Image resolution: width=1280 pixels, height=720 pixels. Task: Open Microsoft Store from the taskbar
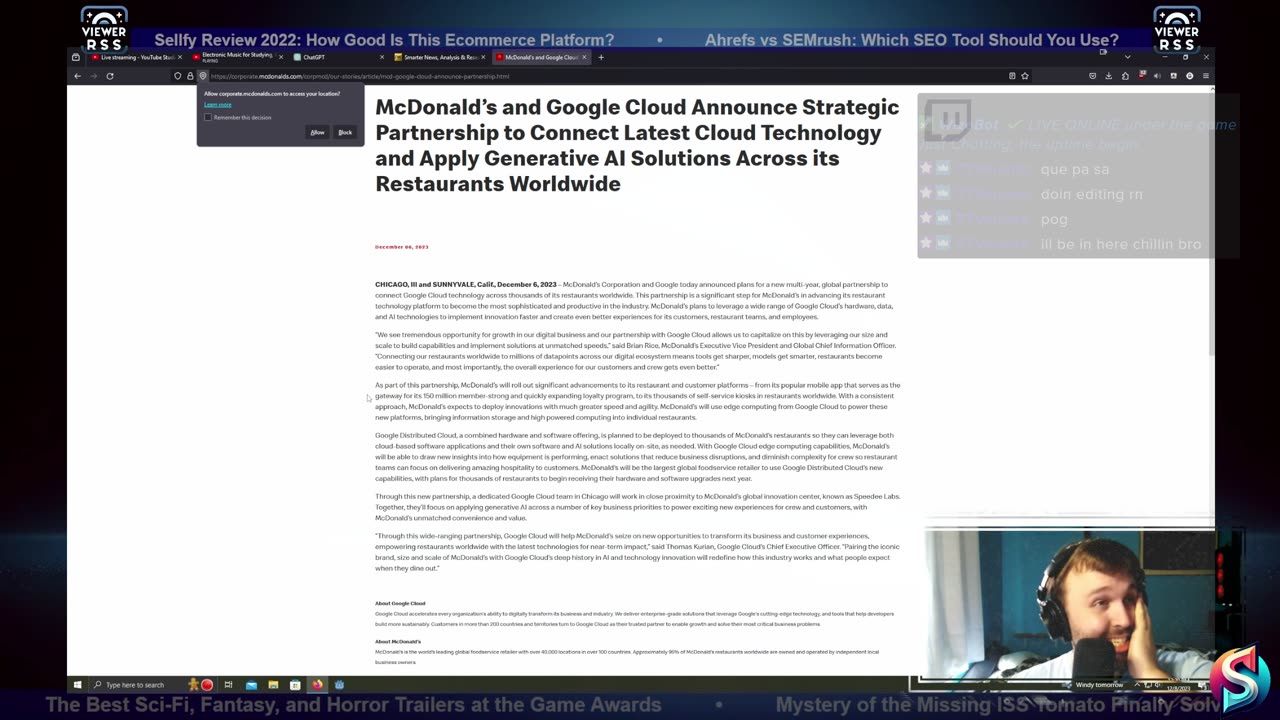[x=295, y=685]
